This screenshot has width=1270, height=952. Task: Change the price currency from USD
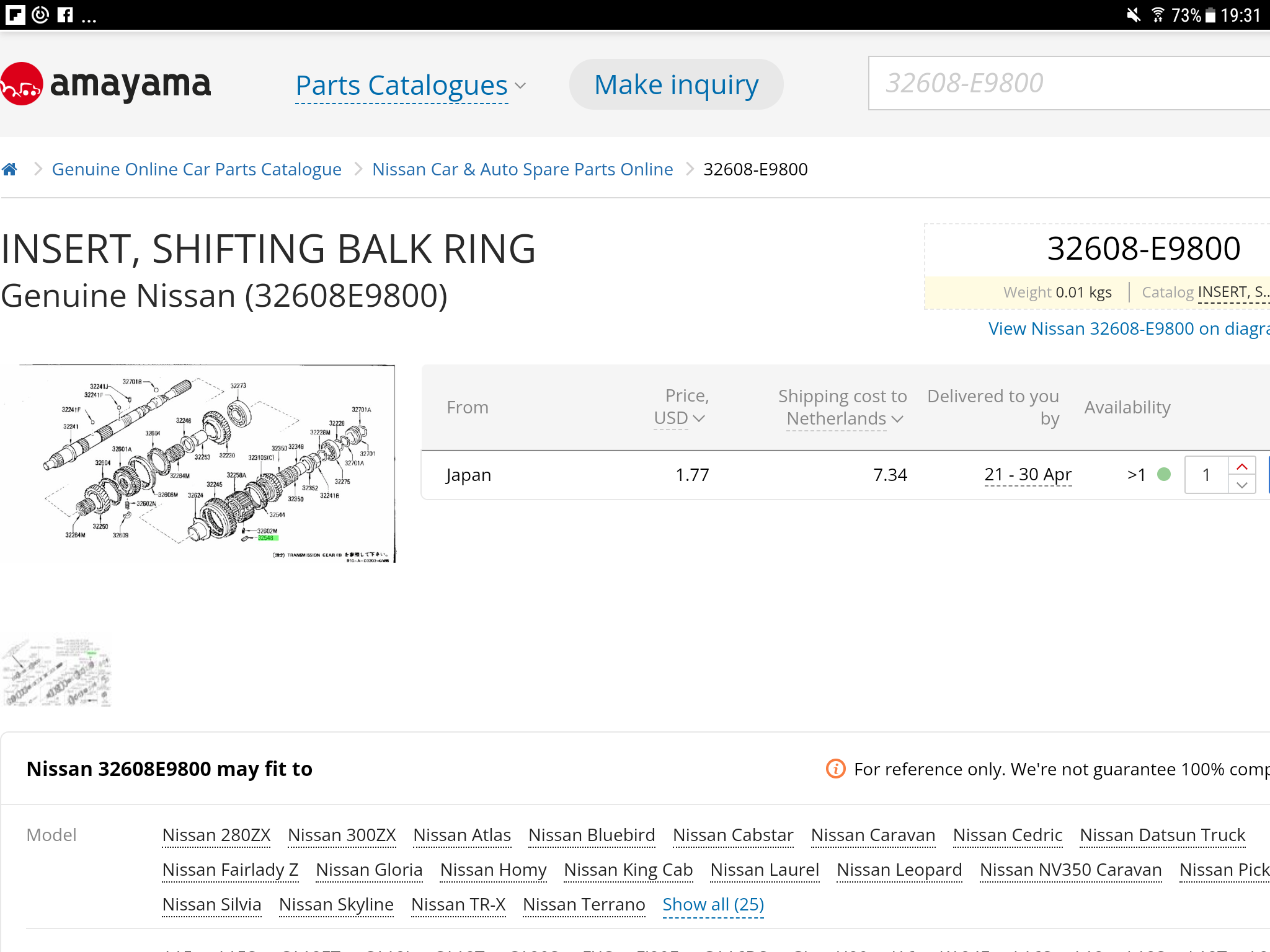pyautogui.click(x=680, y=418)
